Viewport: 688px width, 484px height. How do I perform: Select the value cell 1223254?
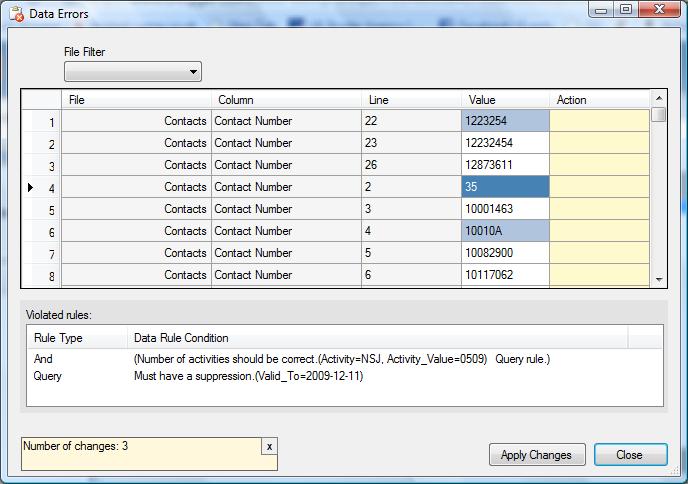tap(505, 121)
